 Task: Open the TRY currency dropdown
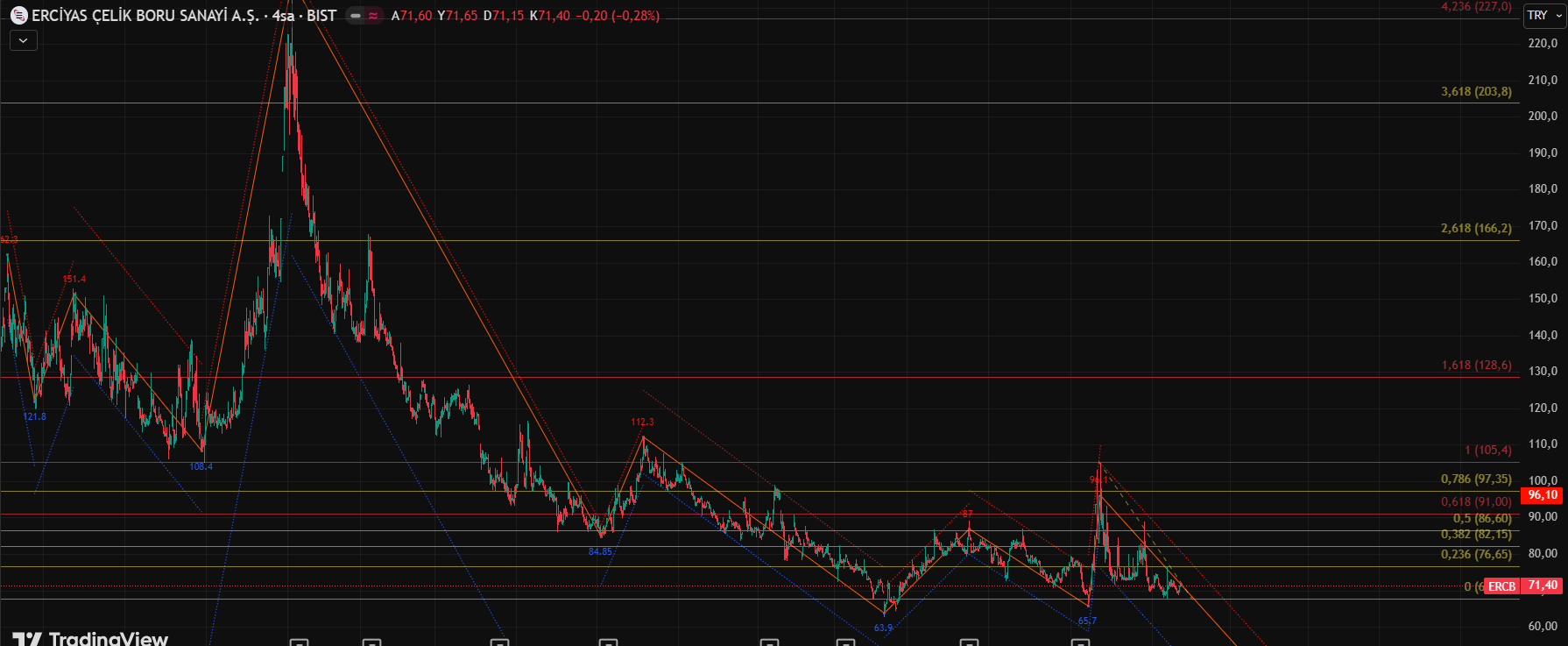pyautogui.click(x=1544, y=15)
